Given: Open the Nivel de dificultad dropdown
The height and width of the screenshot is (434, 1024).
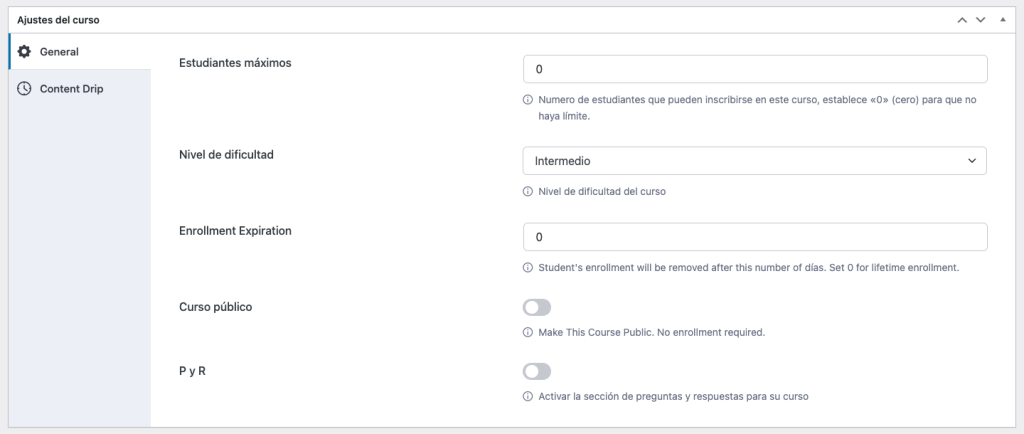Looking at the screenshot, I should [755, 161].
